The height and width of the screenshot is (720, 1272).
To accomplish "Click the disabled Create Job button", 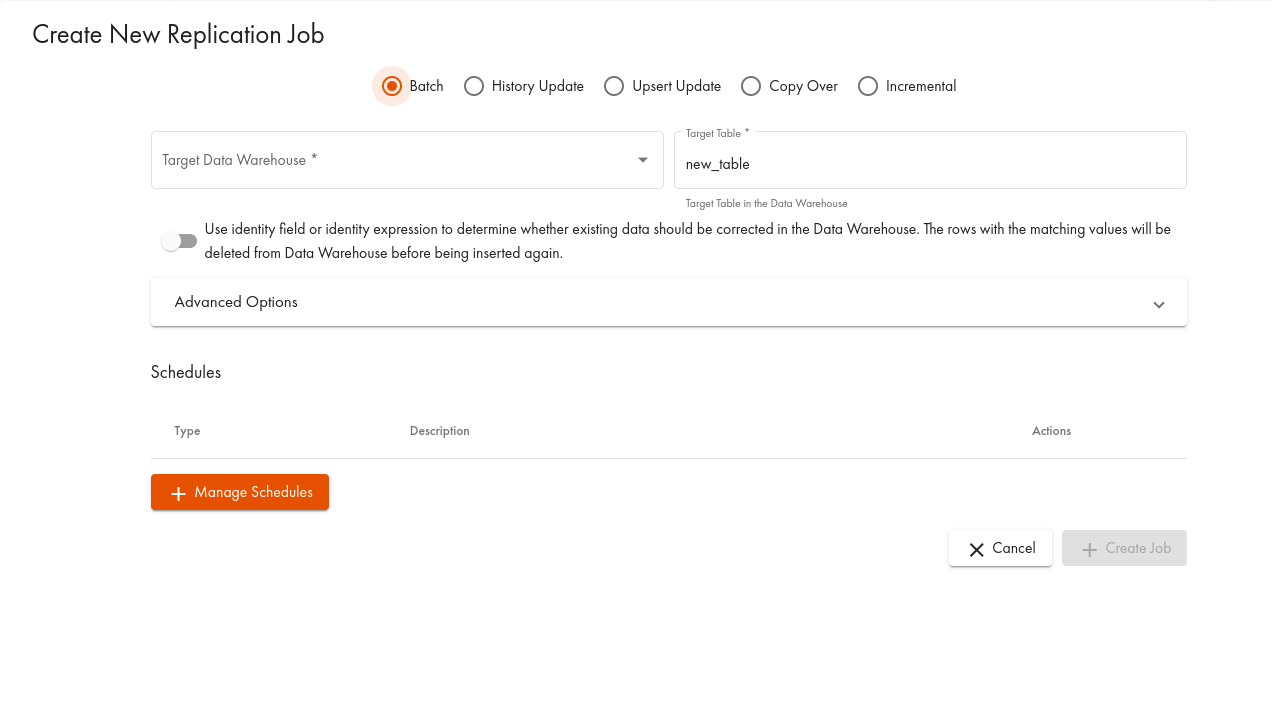I will 1124,548.
